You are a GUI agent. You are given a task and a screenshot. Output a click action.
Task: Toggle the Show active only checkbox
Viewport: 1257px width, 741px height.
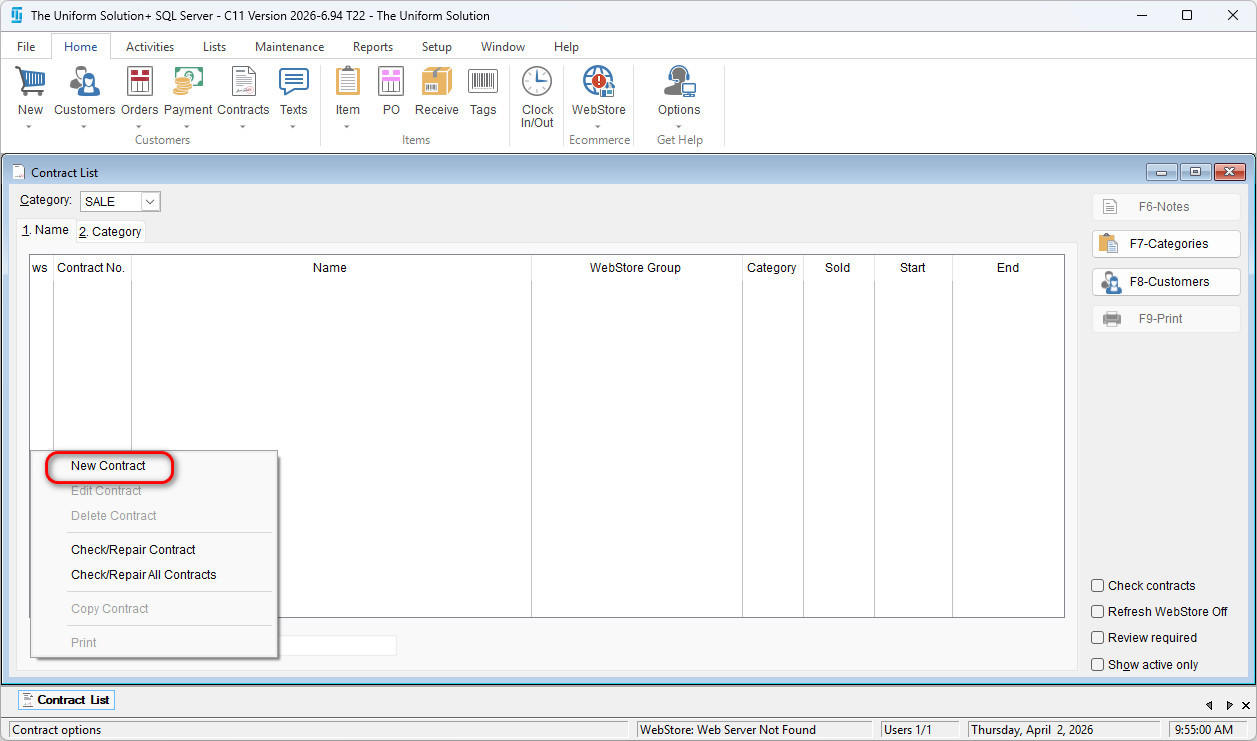pos(1098,665)
